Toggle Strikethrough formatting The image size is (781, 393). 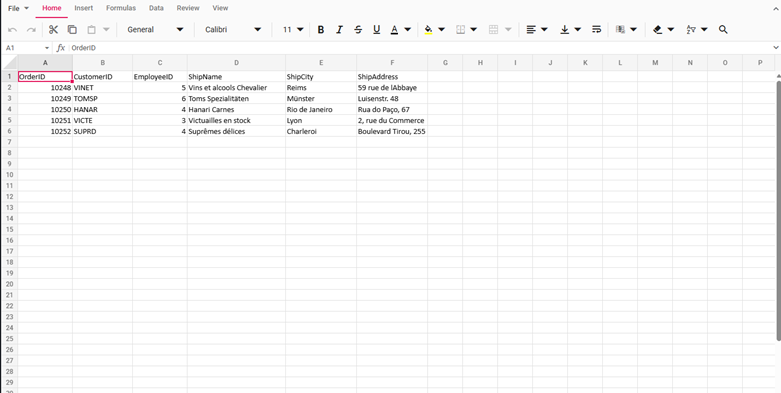coord(358,29)
